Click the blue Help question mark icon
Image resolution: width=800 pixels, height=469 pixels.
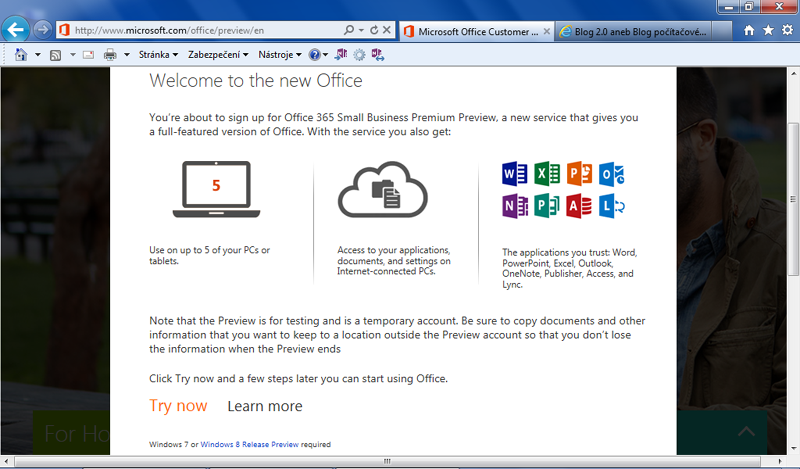(x=315, y=55)
